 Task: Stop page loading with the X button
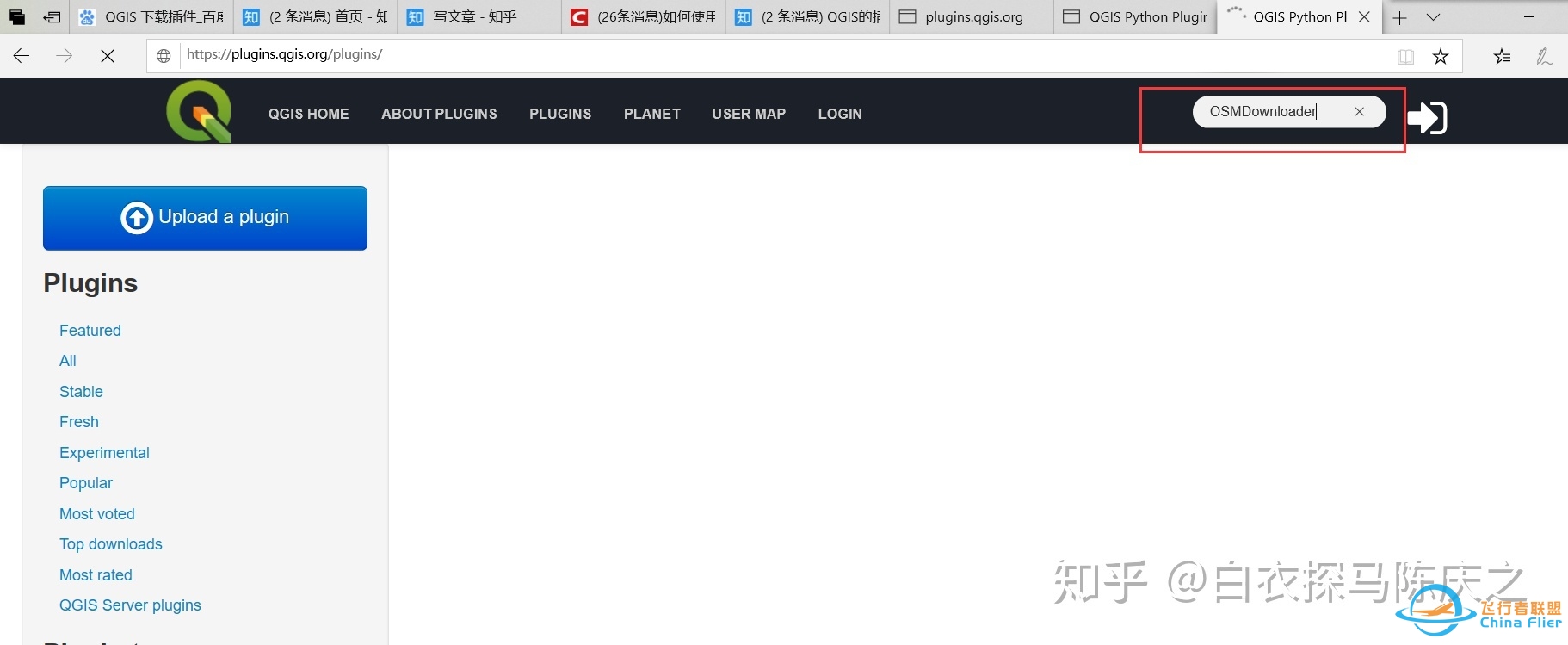click(108, 56)
